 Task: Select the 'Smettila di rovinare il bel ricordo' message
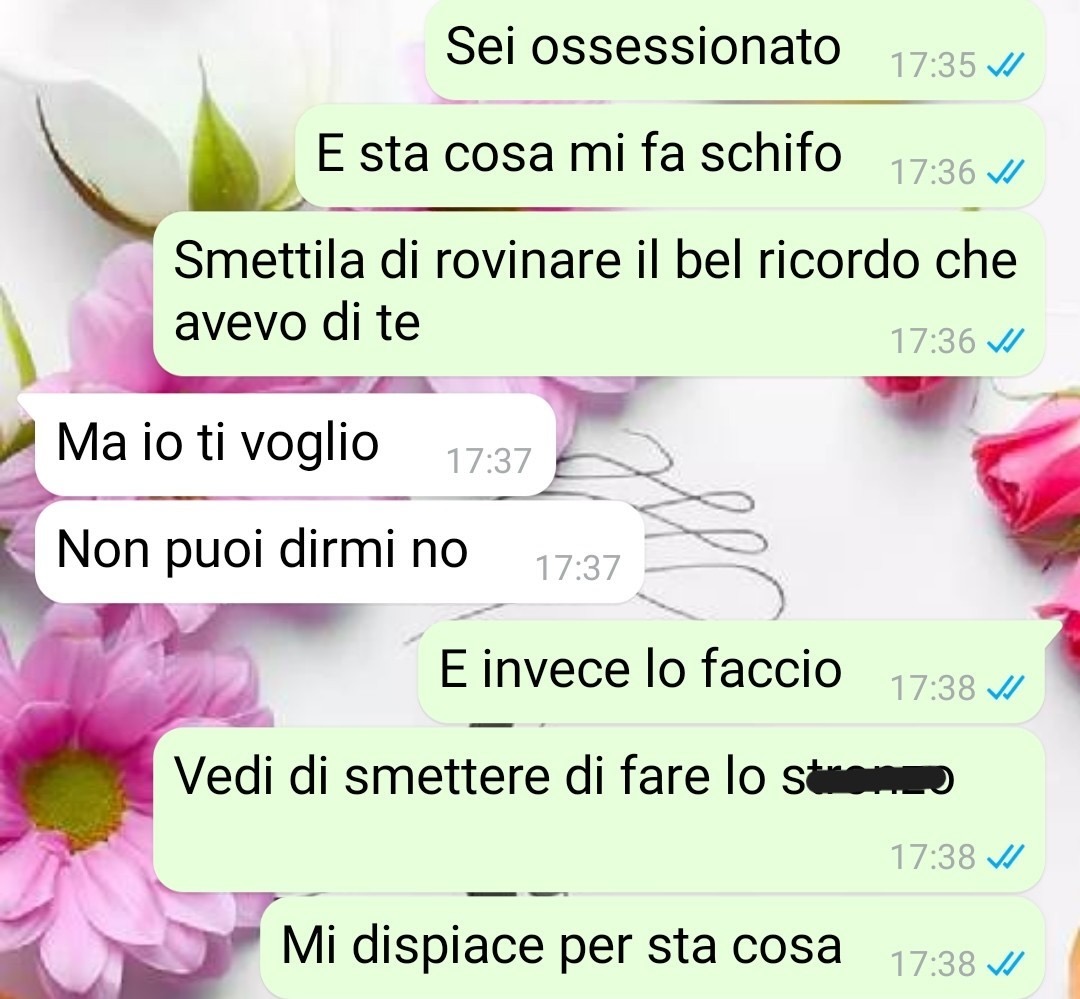pyautogui.click(x=599, y=293)
